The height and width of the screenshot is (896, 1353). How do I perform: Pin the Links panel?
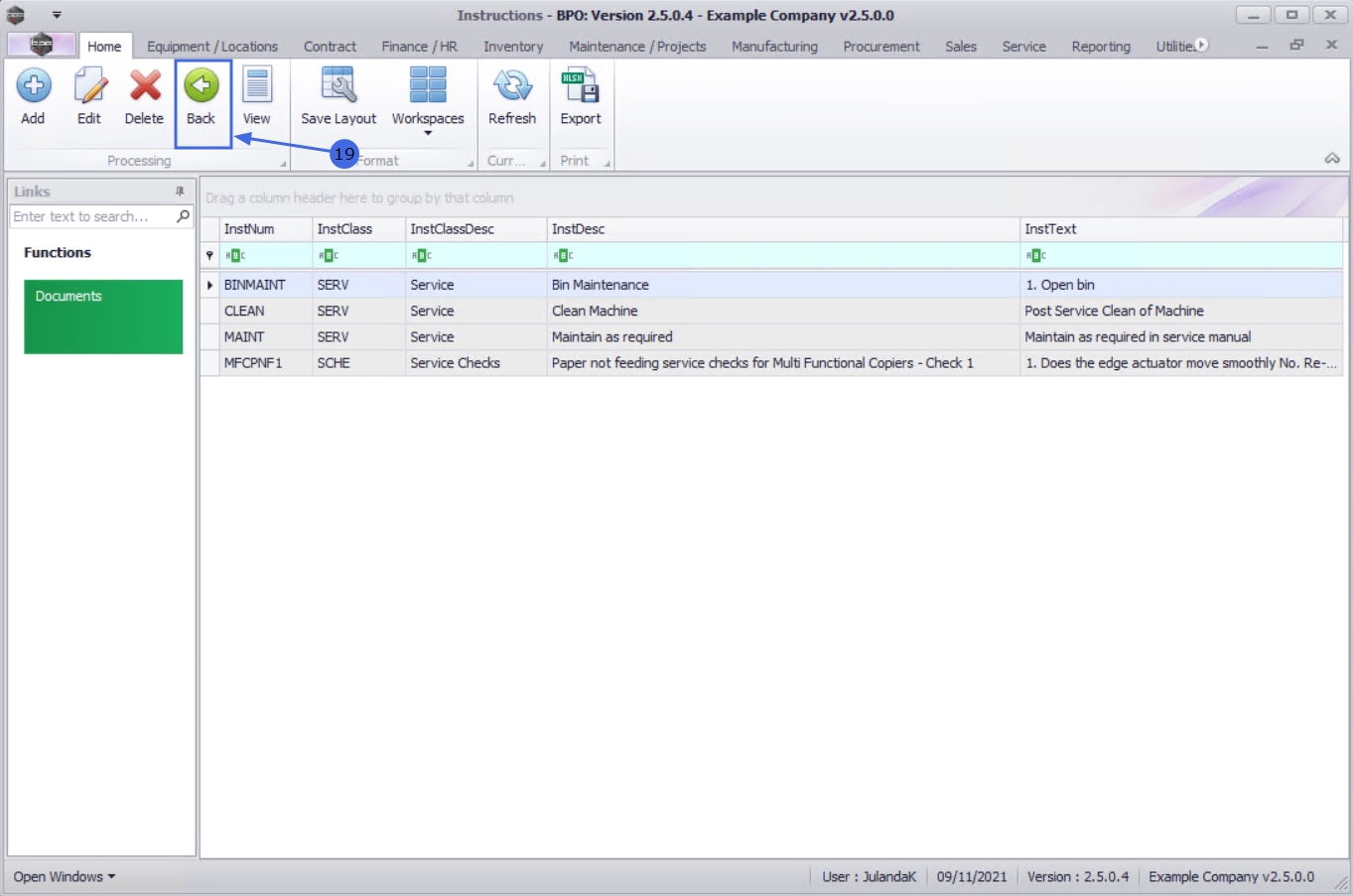[x=180, y=192]
